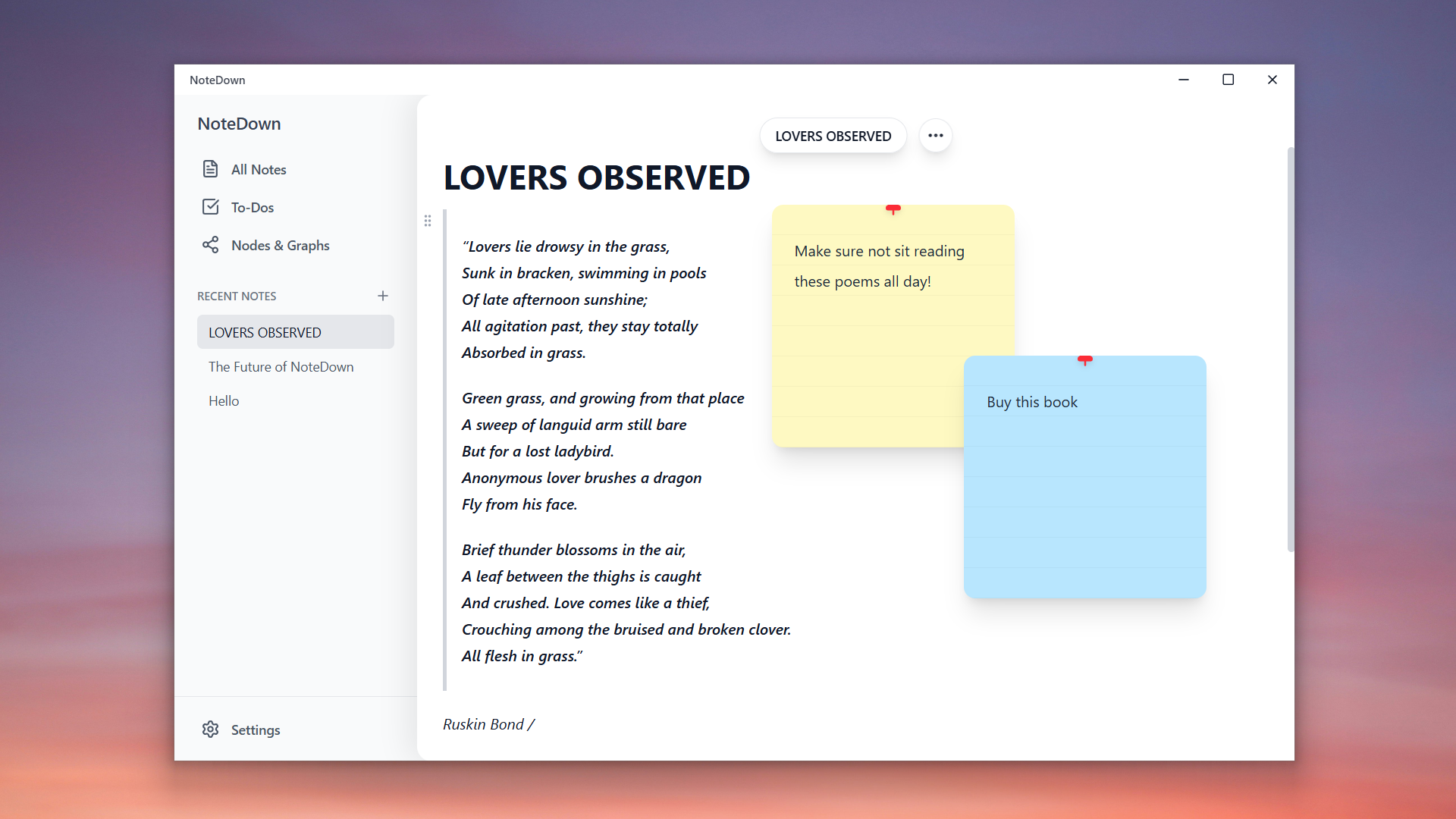Click the red pin on the blue sticky note
1456x819 pixels.
click(x=1086, y=361)
